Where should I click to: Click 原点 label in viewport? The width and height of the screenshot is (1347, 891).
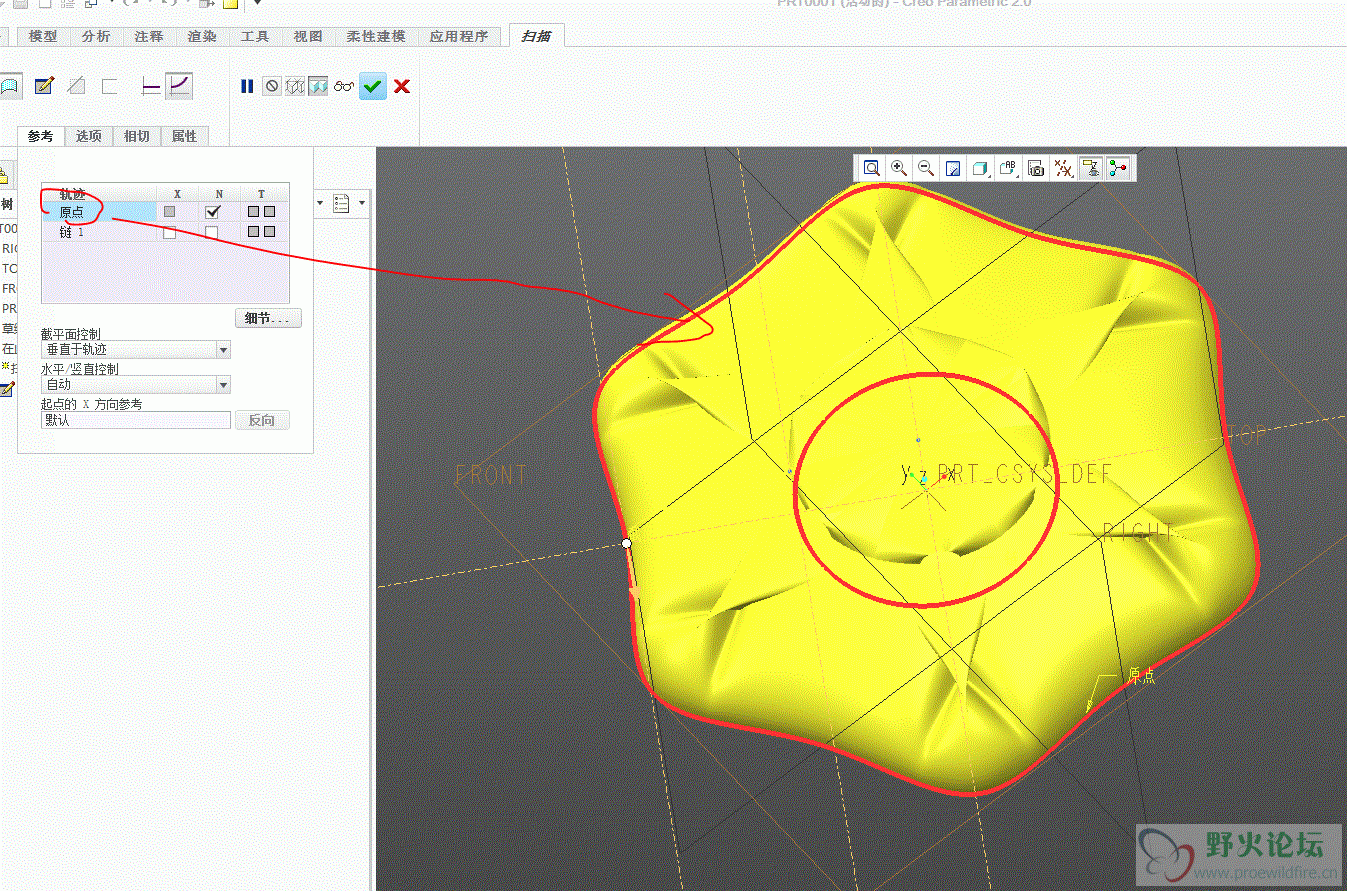tap(1142, 676)
